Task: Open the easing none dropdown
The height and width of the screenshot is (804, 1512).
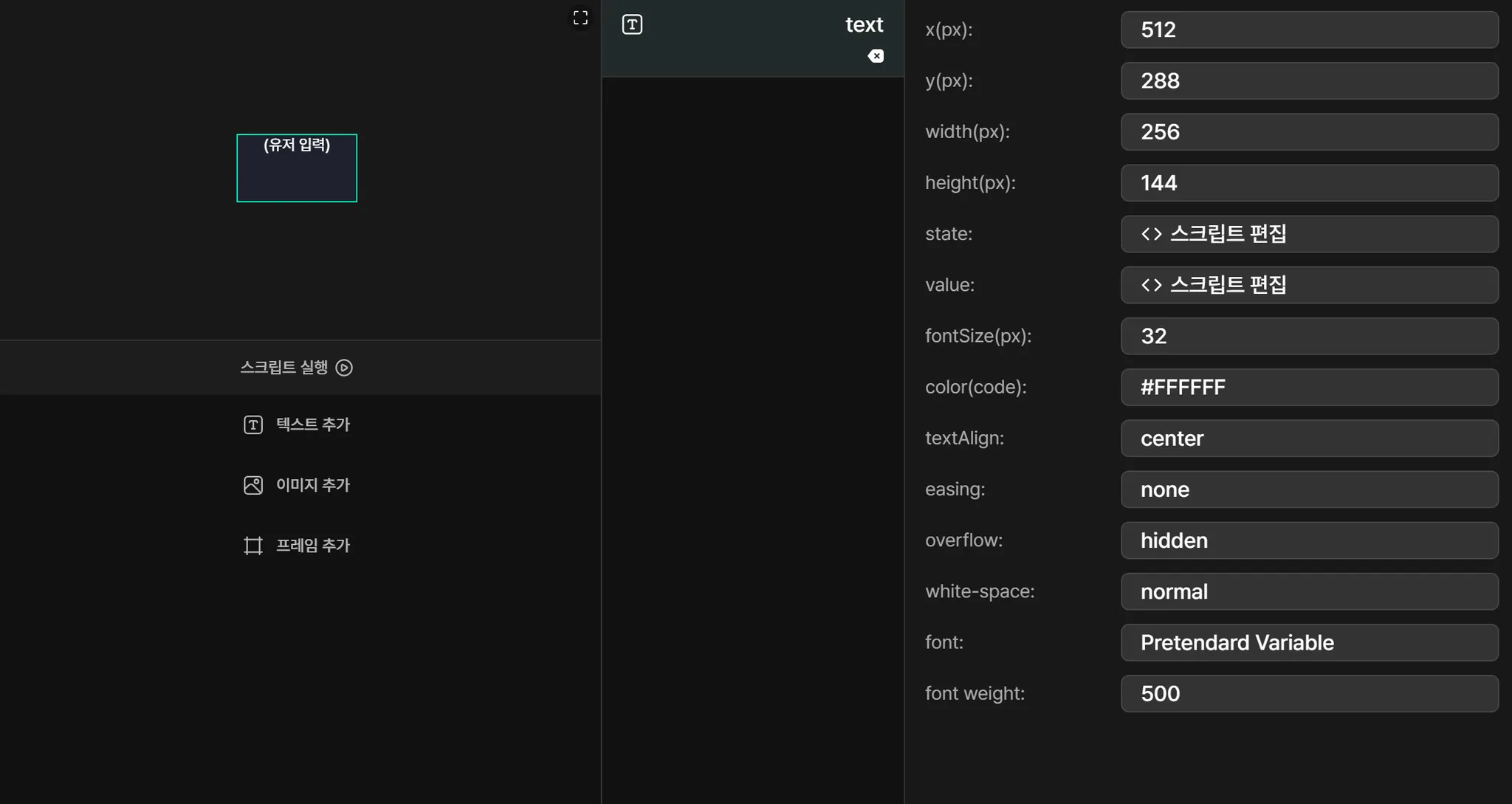Action: 1308,489
